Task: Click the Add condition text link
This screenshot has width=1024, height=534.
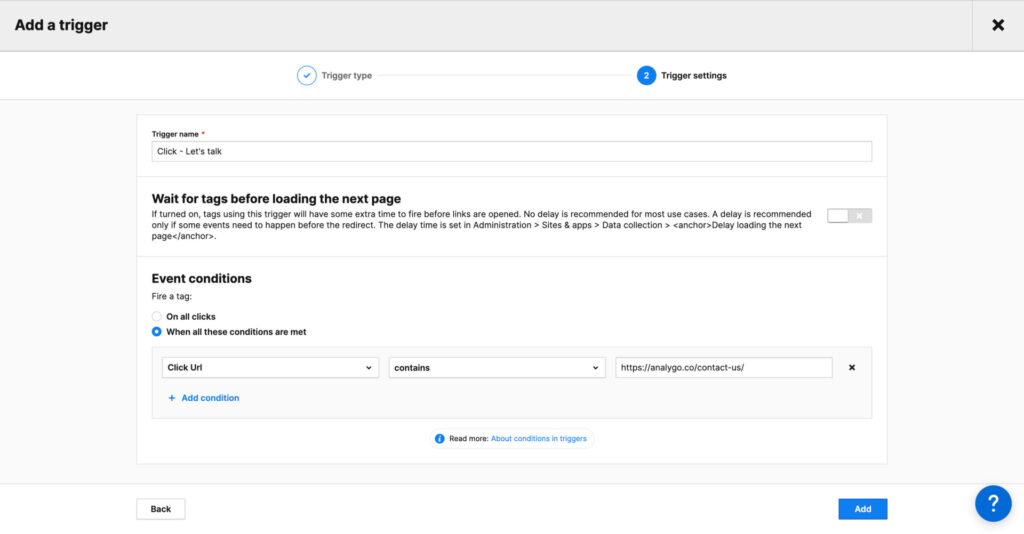Action: [x=210, y=398]
